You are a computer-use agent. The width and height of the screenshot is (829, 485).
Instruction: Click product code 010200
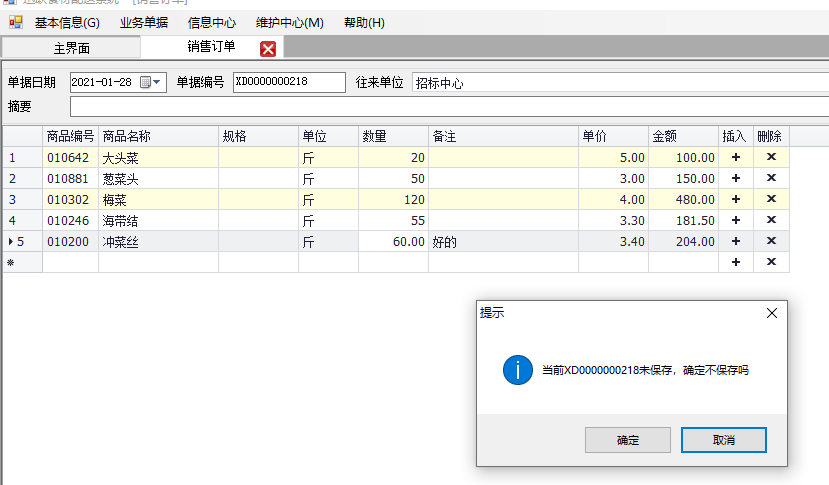pos(70,241)
